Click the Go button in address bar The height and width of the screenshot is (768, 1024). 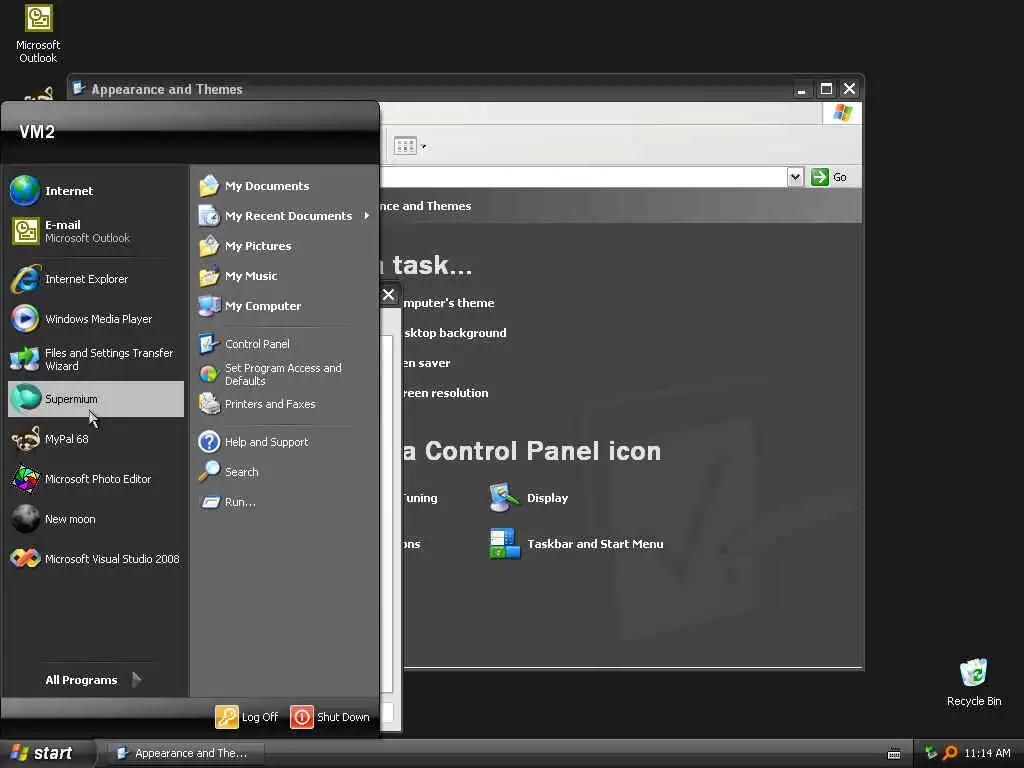coord(829,177)
